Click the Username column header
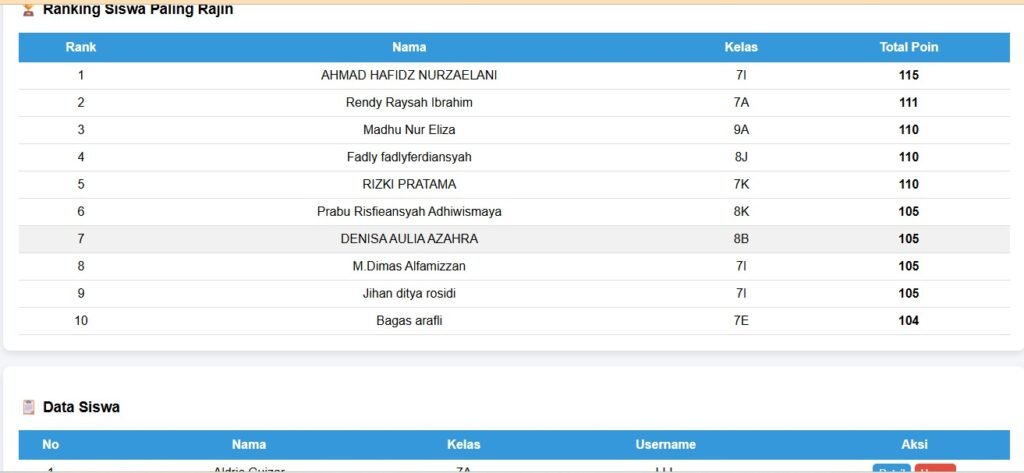The image size is (1024, 473). coord(665,444)
